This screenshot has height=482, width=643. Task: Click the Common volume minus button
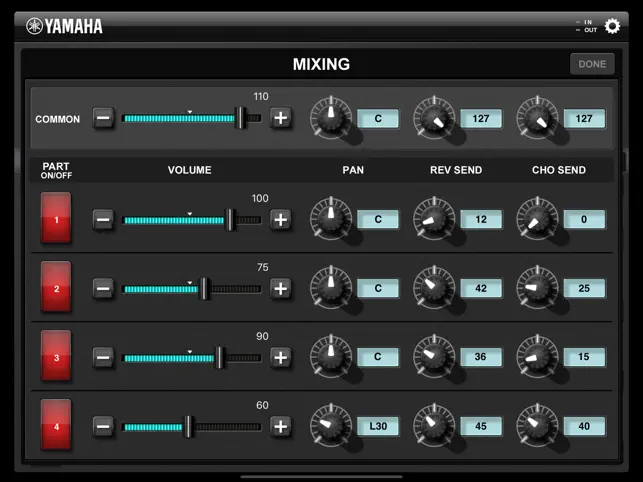(x=103, y=118)
